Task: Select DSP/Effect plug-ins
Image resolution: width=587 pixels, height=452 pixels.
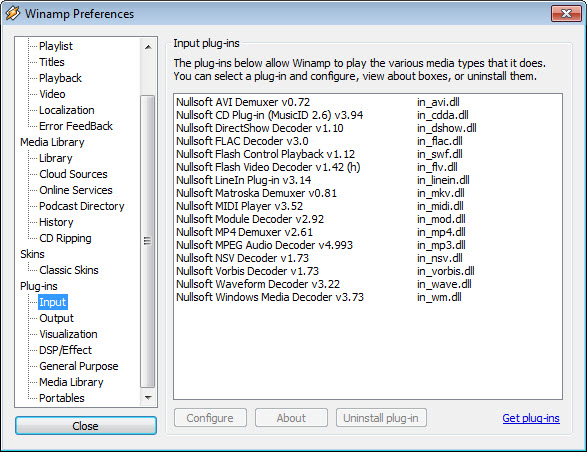Action: click(x=65, y=350)
